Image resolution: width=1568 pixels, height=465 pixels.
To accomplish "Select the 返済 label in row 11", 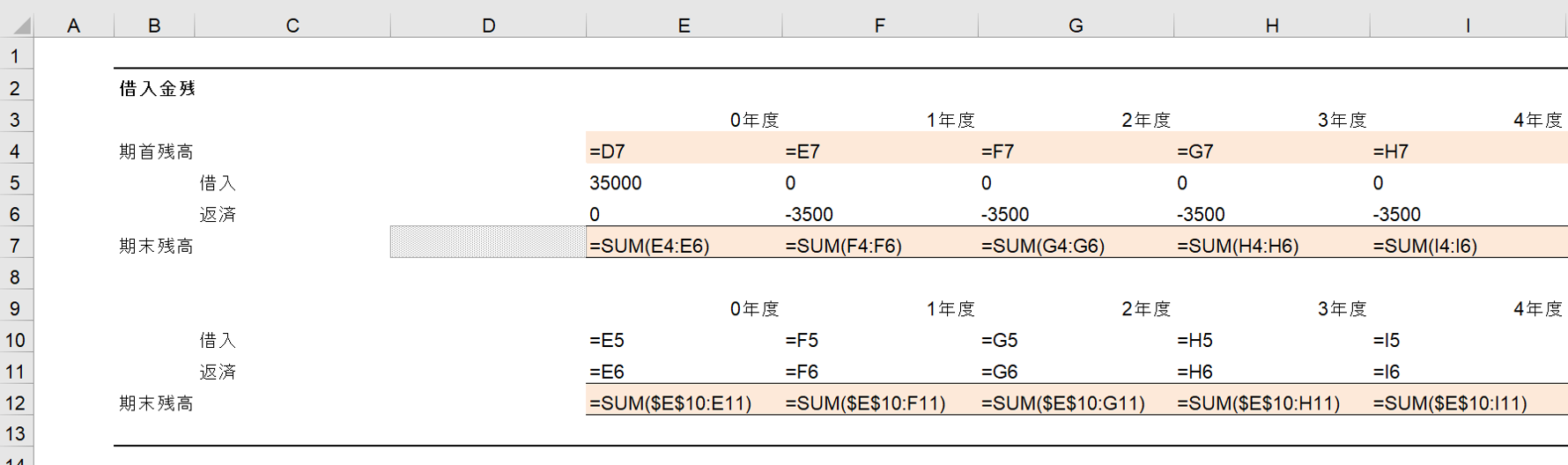I will (218, 372).
